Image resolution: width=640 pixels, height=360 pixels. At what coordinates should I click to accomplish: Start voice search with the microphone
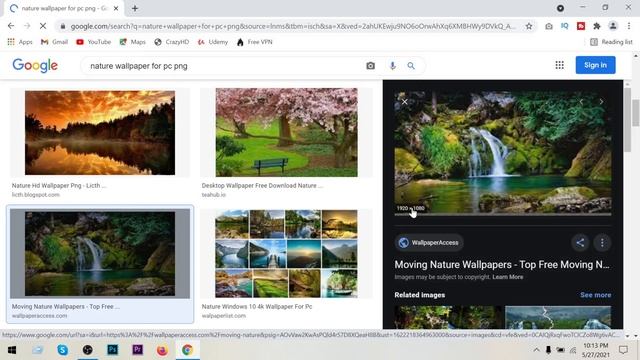pos(392,66)
